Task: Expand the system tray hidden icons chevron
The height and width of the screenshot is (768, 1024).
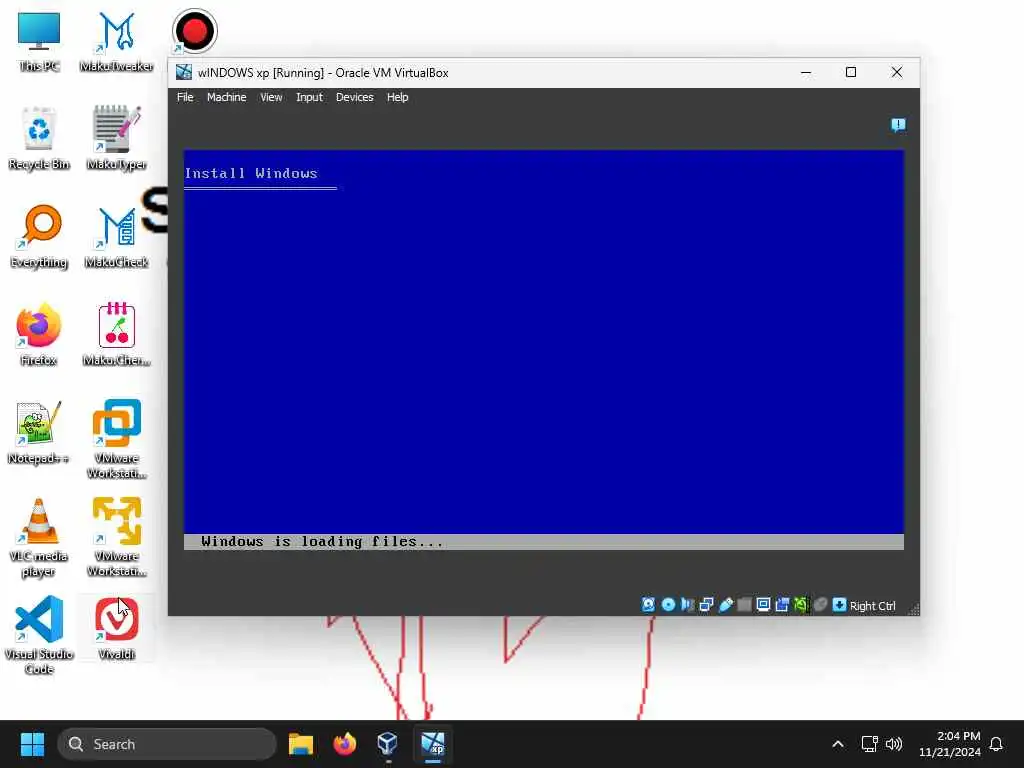Action: (x=838, y=744)
